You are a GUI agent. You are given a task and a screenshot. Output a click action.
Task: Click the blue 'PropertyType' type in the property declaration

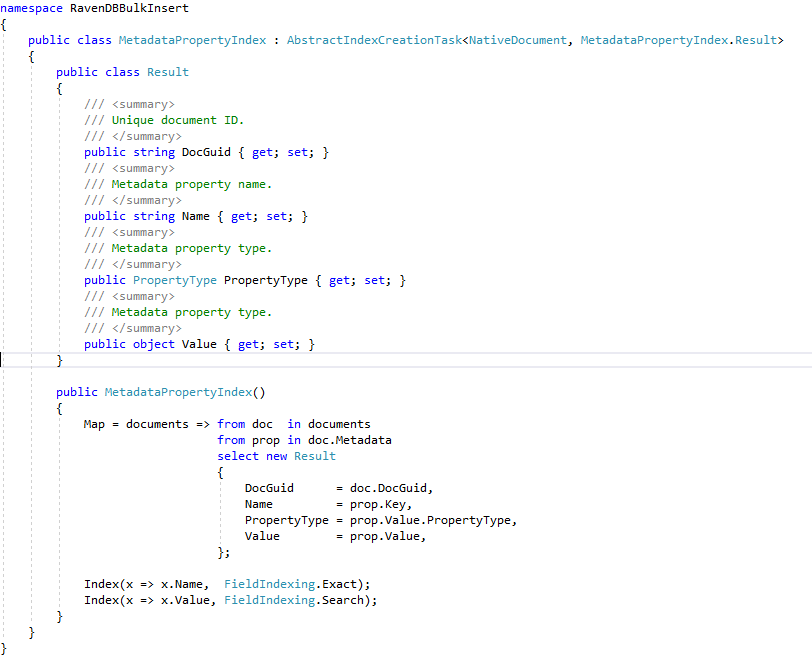[x=175, y=280]
